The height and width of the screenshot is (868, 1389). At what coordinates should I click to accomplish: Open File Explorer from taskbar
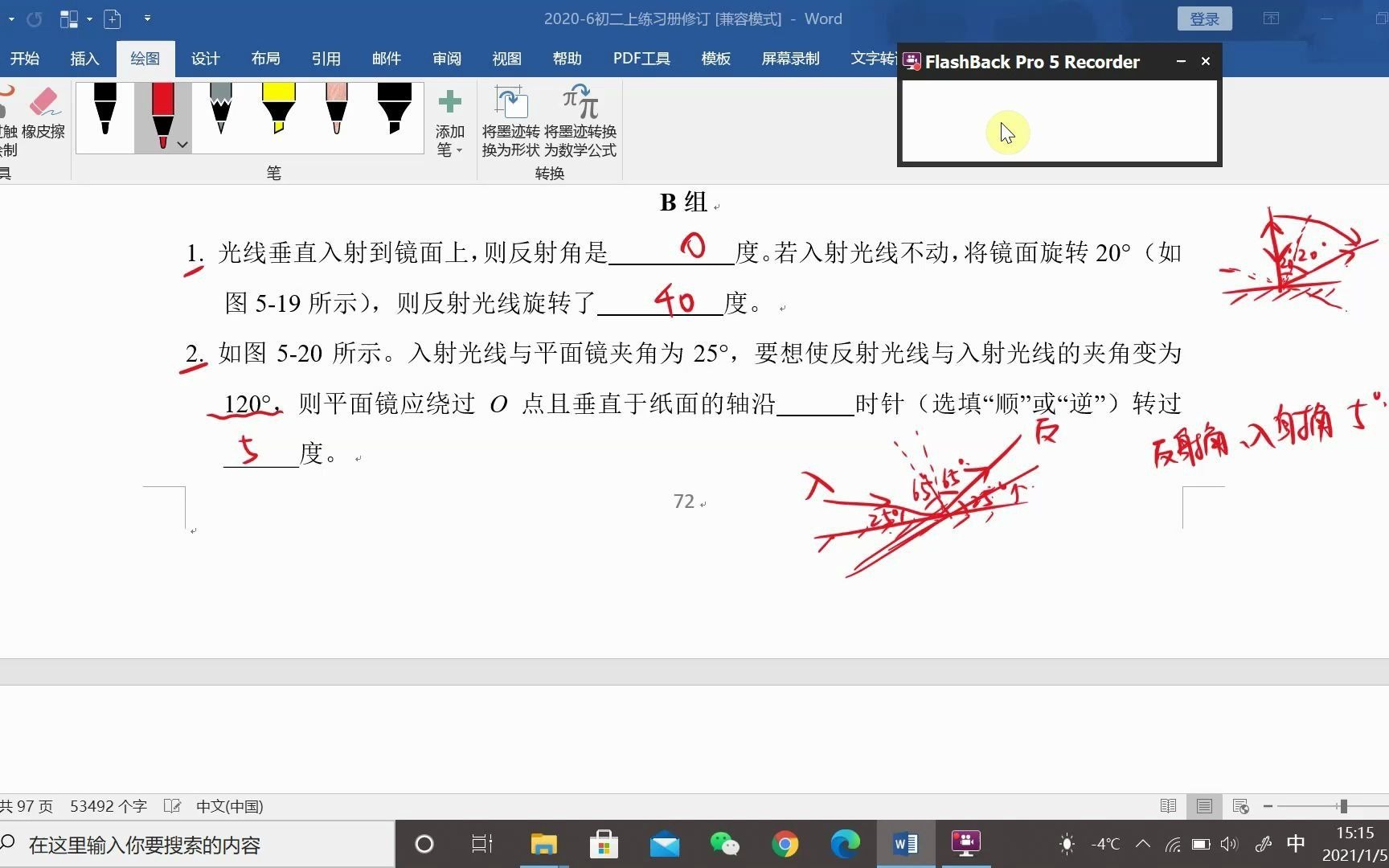coord(544,844)
